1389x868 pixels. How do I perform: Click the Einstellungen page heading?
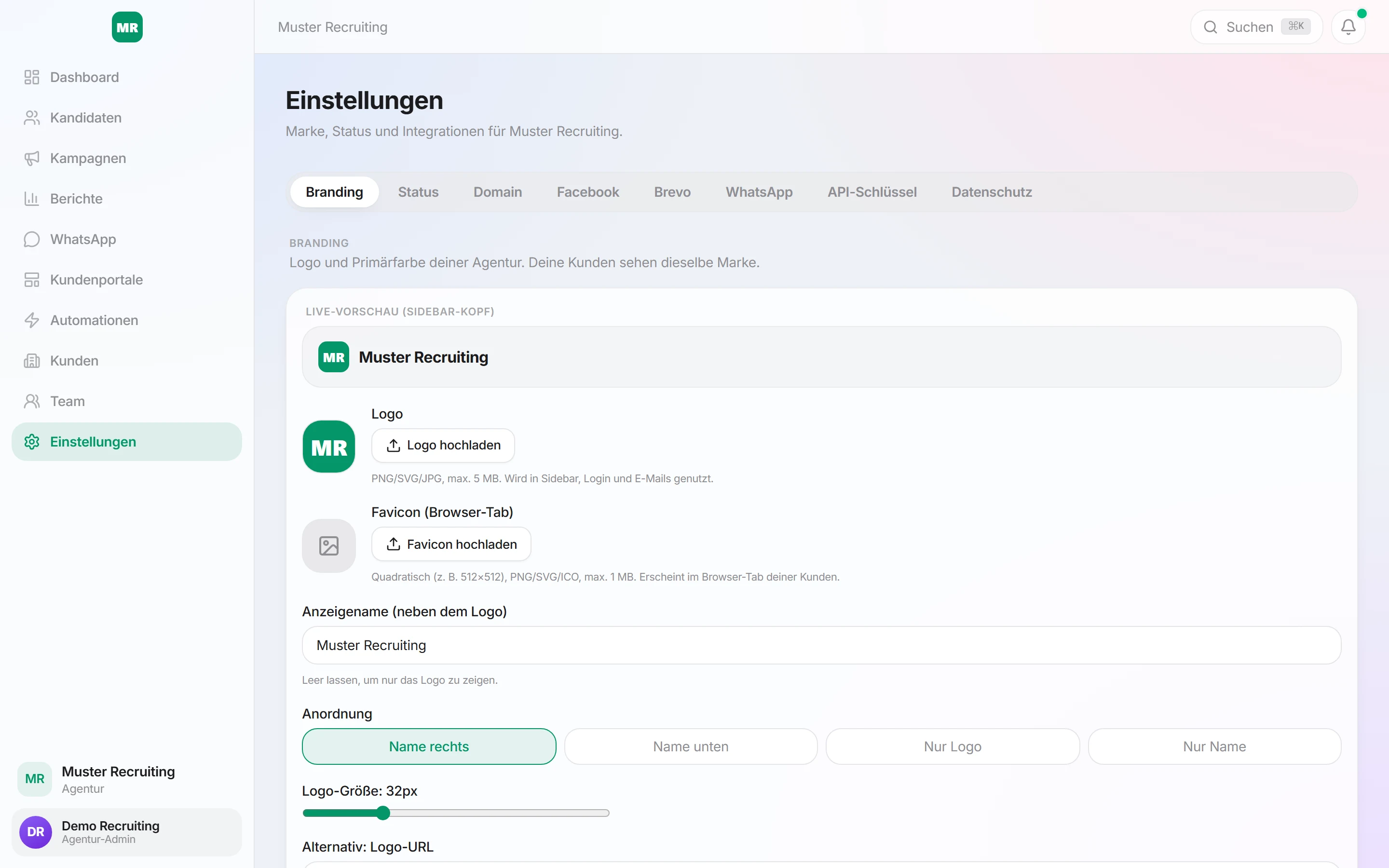[x=364, y=100]
